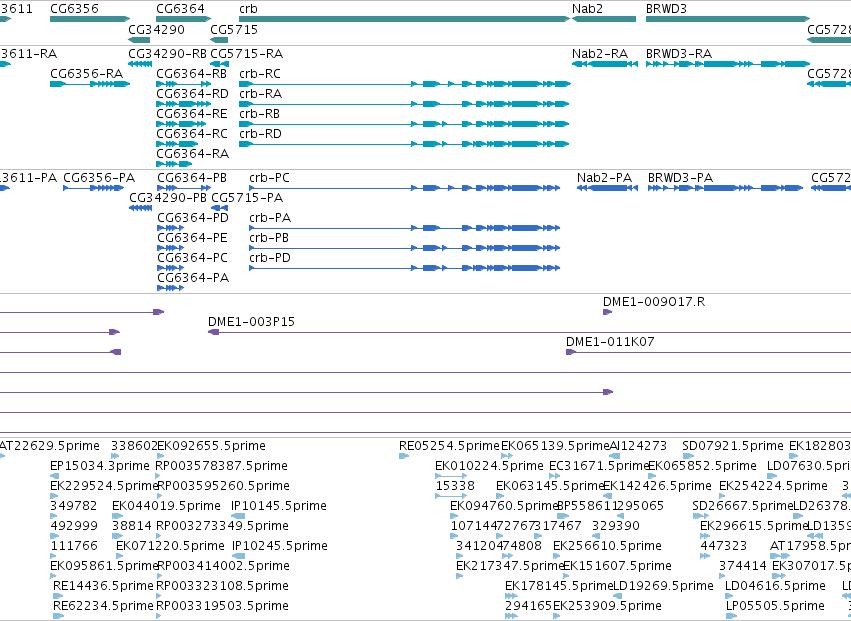Select the IP10245.5prime EST label
The image size is (851, 621).
(x=280, y=545)
